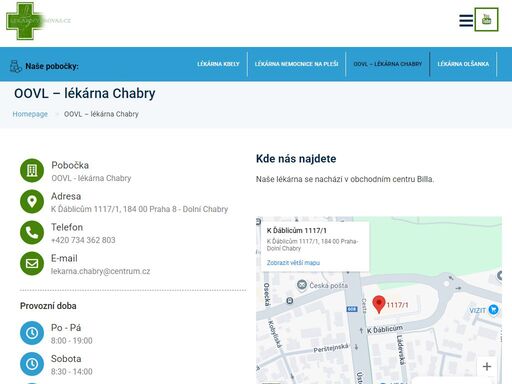The image size is (512, 384).
Task: Click the Homepage breadcrumb link
Action: pyautogui.click(x=30, y=114)
